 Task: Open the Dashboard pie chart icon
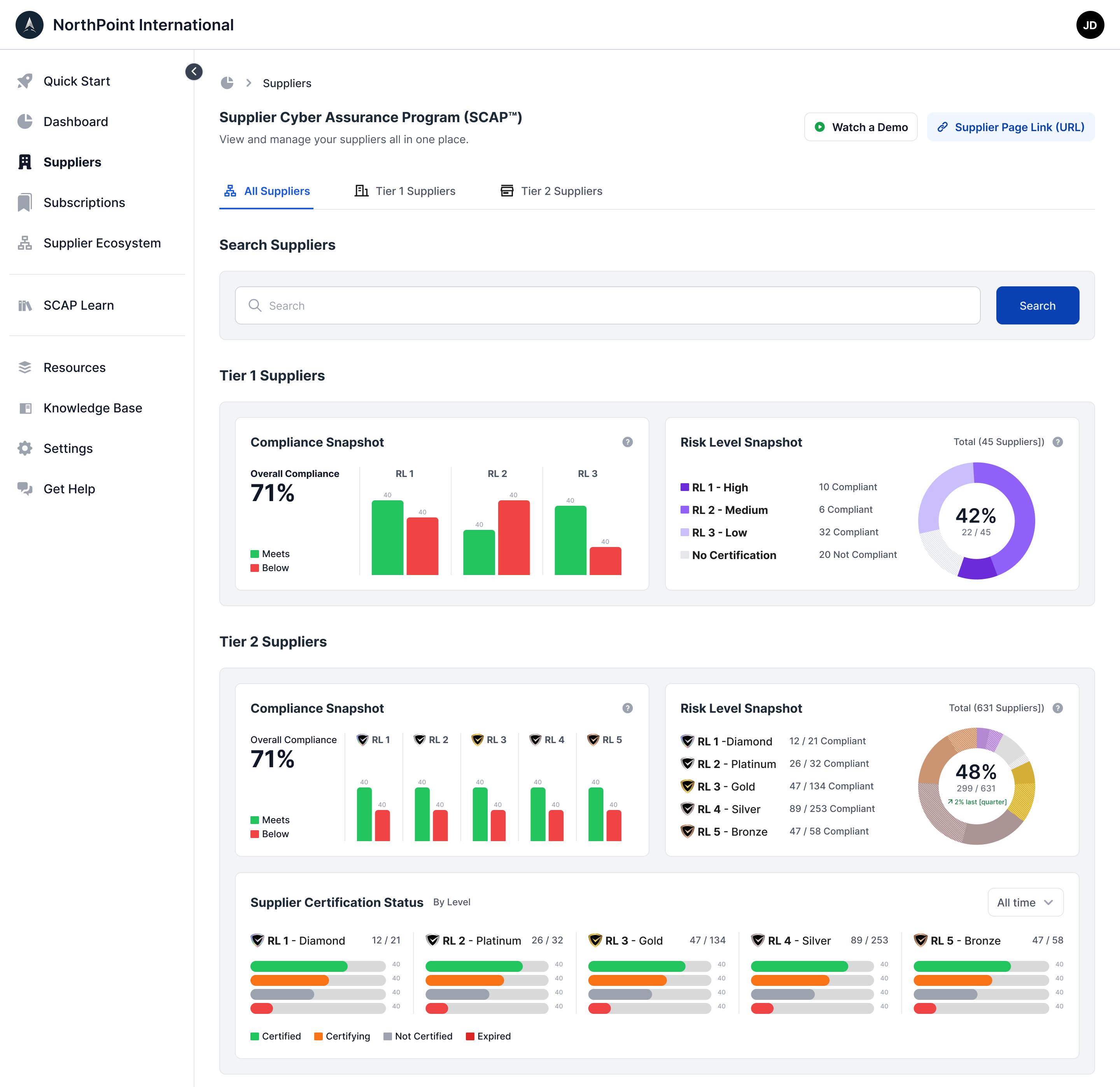click(x=24, y=122)
